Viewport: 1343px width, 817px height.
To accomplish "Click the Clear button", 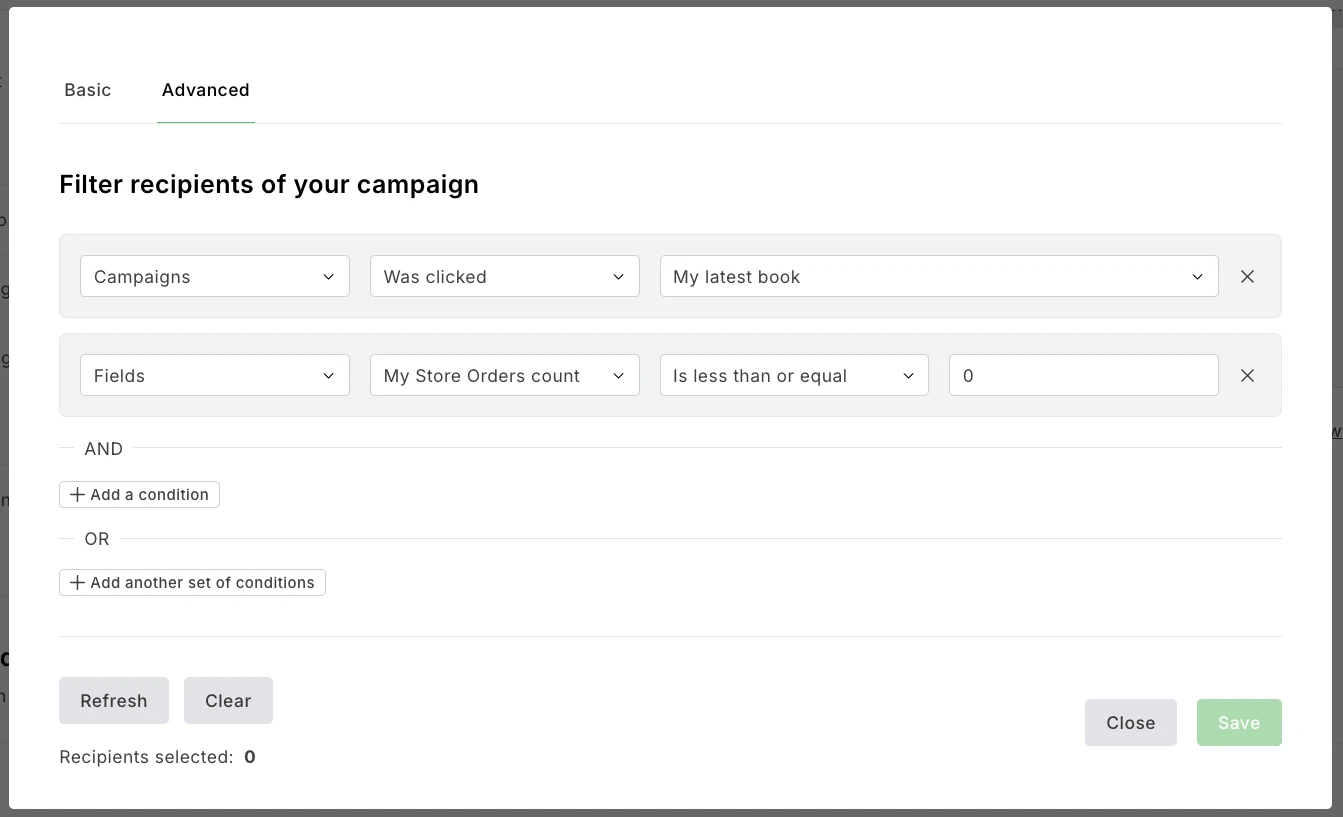I will 228,701.
